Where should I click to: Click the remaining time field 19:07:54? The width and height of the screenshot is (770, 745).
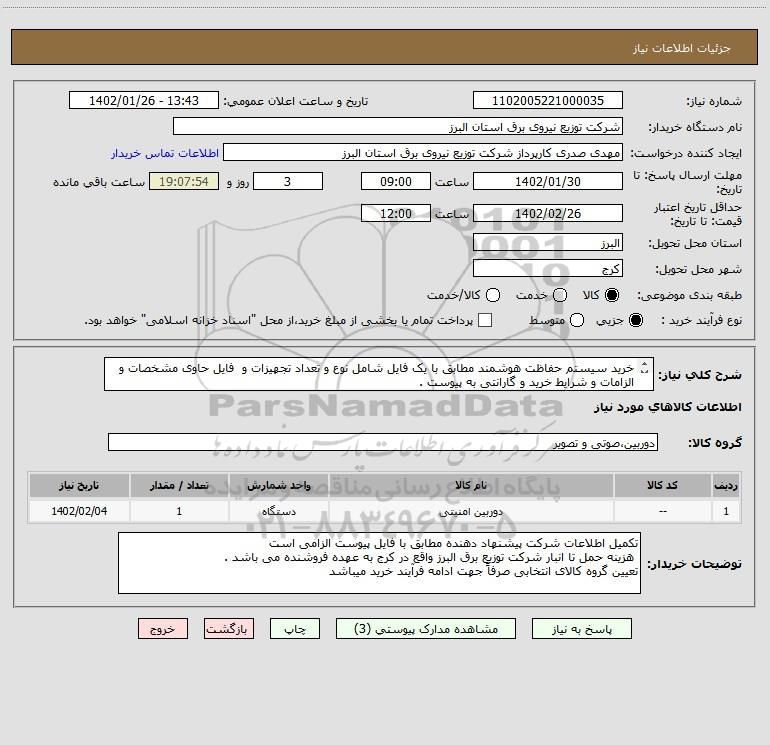pyautogui.click(x=184, y=181)
